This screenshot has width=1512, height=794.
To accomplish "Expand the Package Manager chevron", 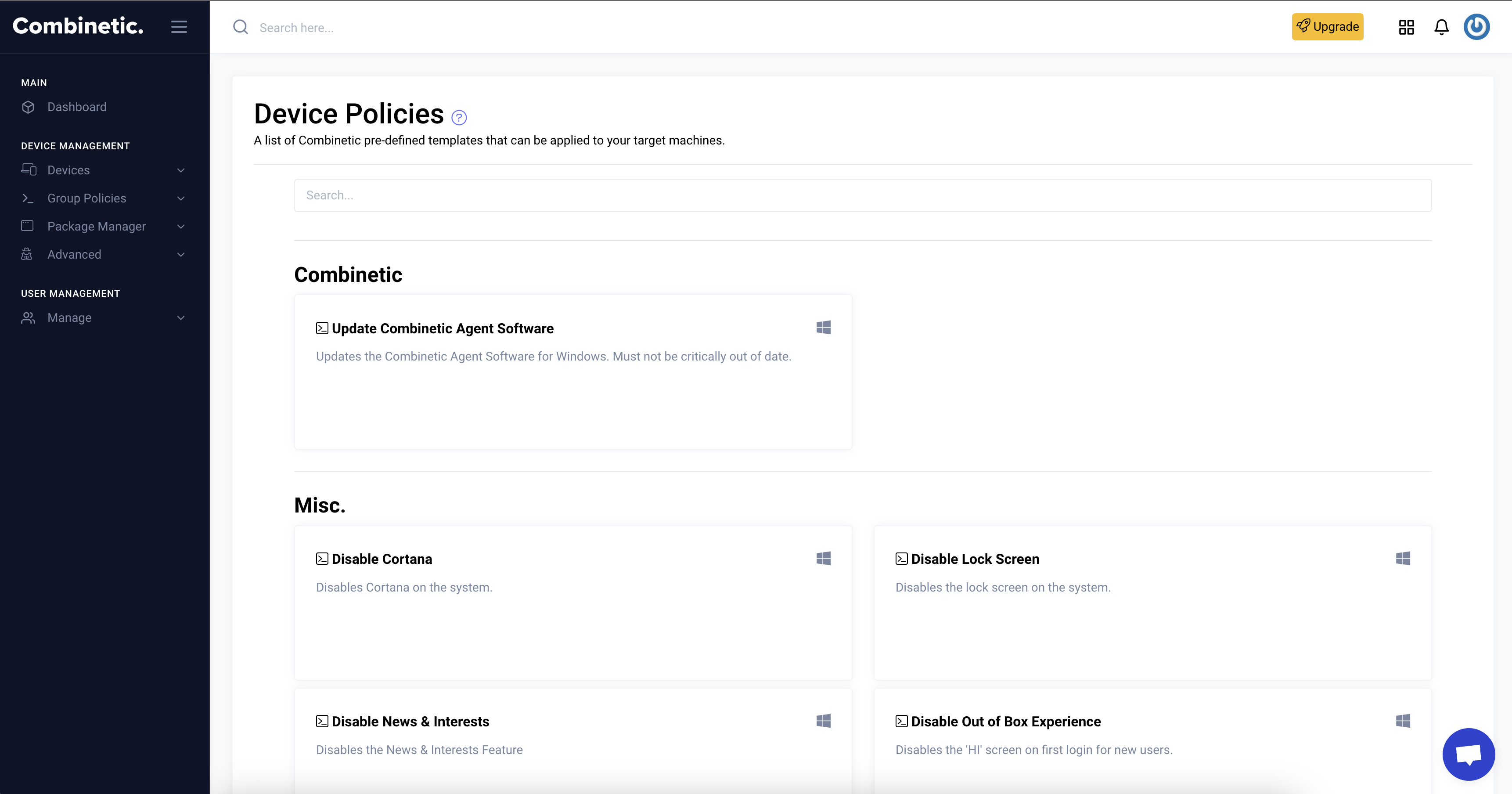I will [x=181, y=227].
